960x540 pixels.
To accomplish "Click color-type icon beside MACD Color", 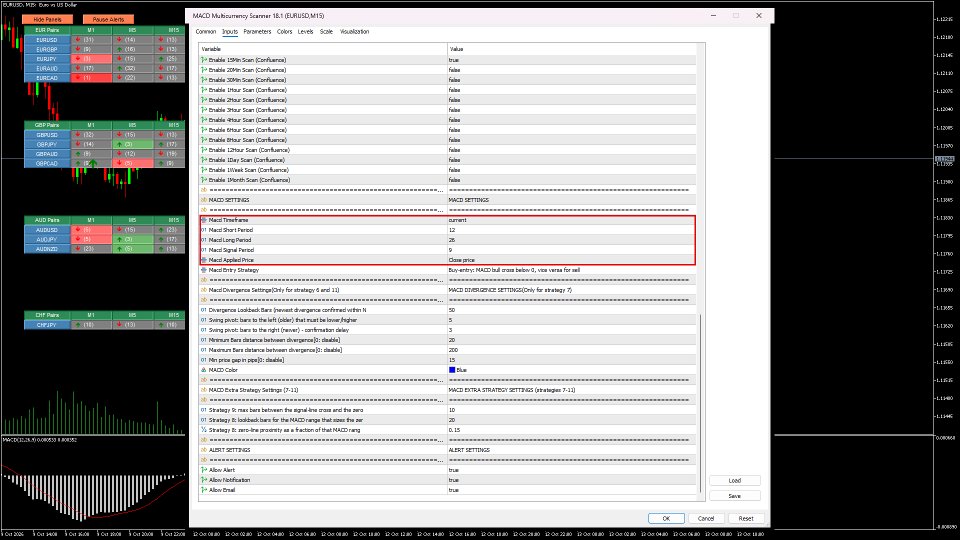I will [204, 370].
